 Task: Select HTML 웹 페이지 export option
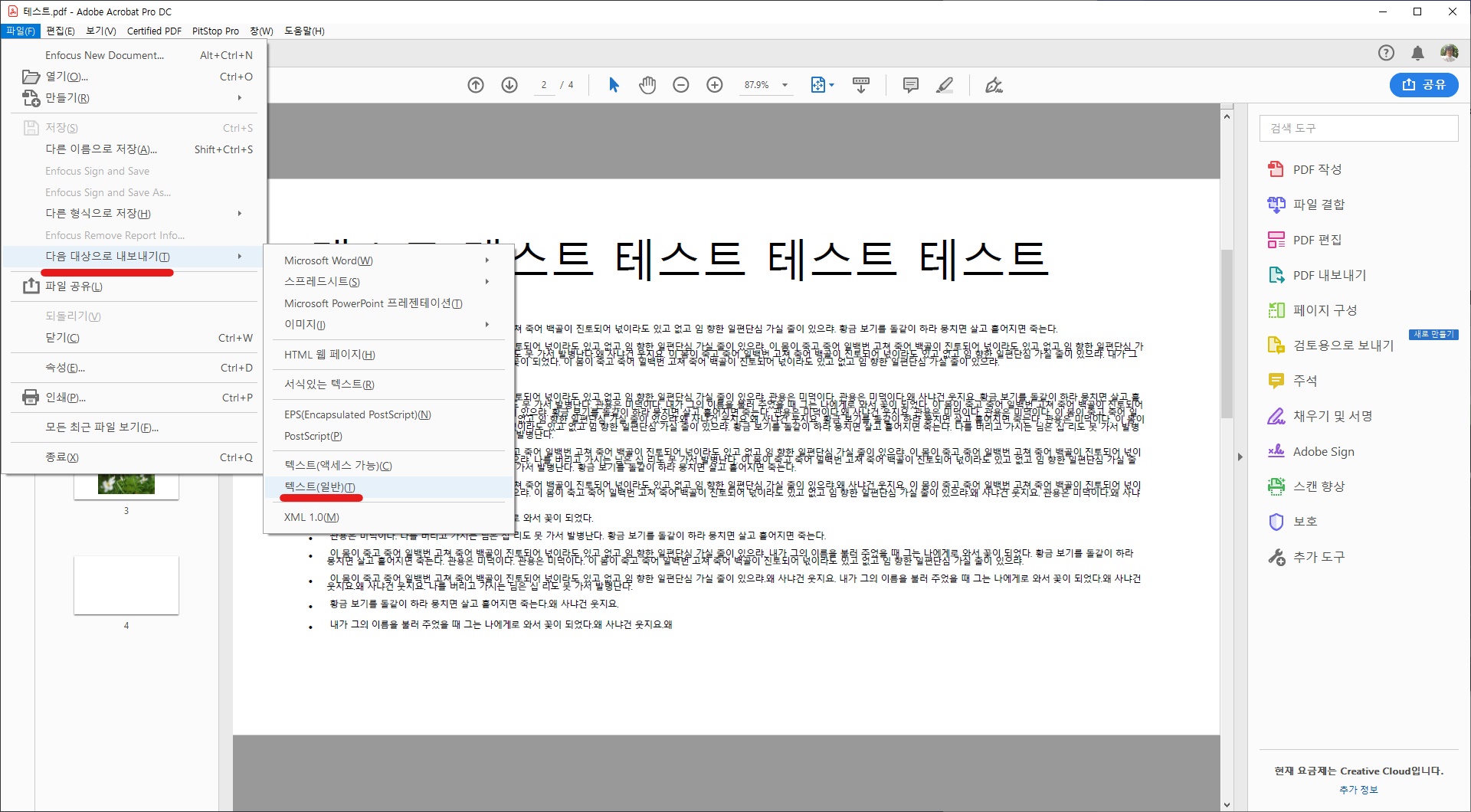(x=329, y=355)
